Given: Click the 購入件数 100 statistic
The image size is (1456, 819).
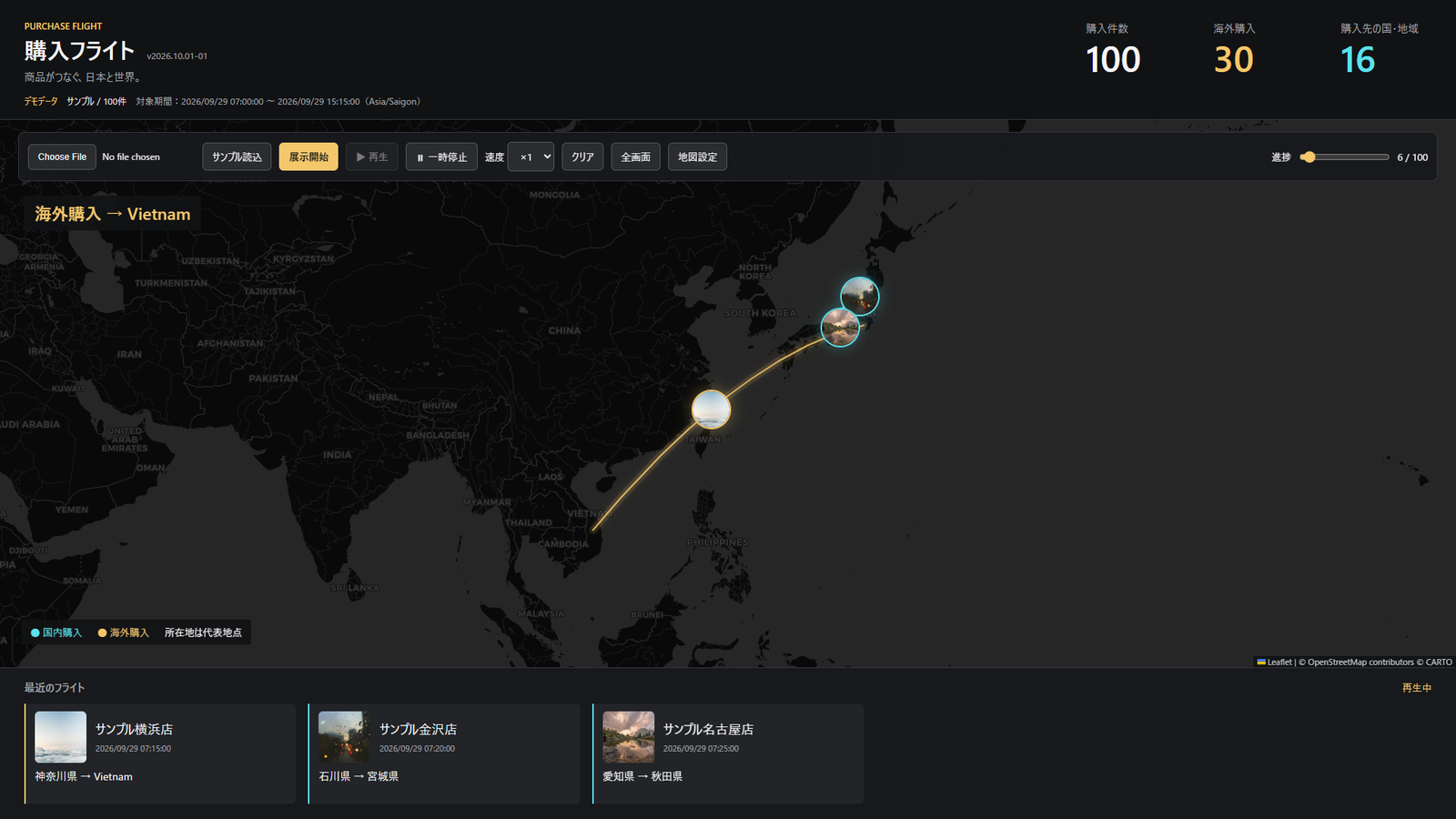Looking at the screenshot, I should 1113,51.
